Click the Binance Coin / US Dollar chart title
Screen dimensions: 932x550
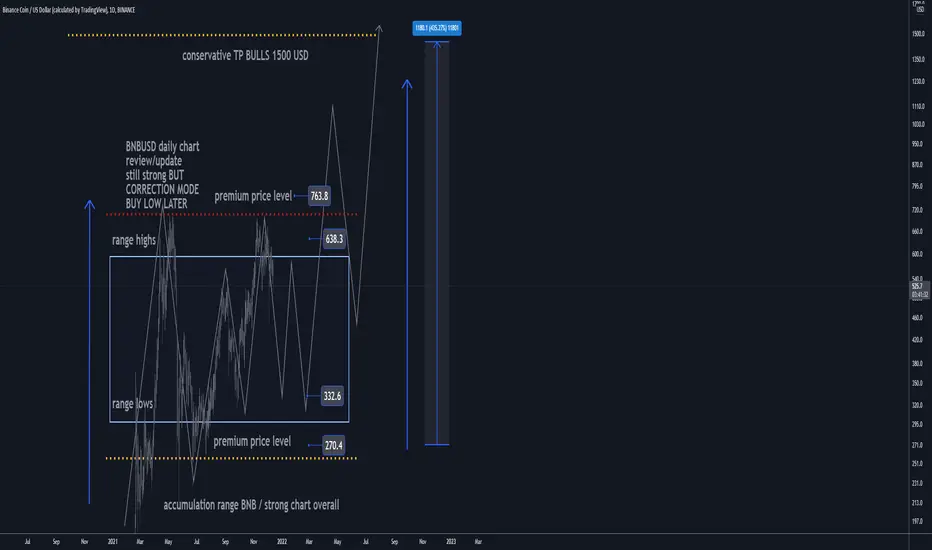68,10
